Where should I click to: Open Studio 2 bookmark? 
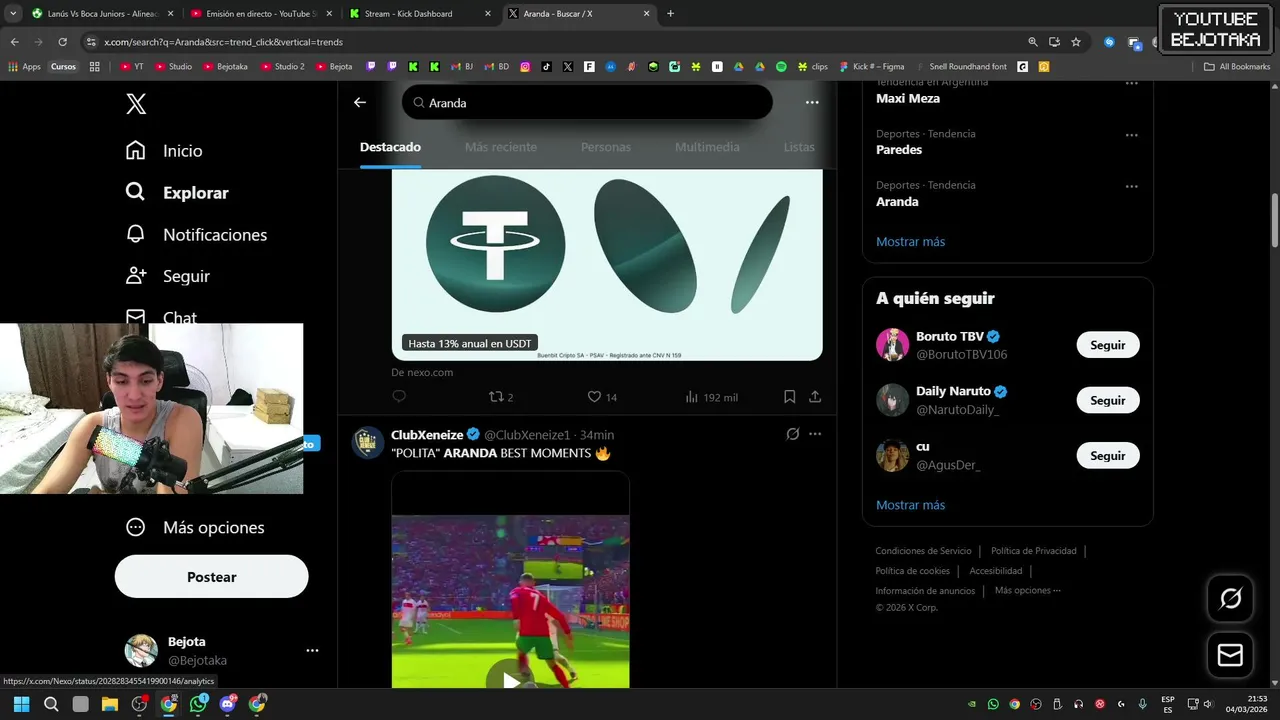pos(282,66)
